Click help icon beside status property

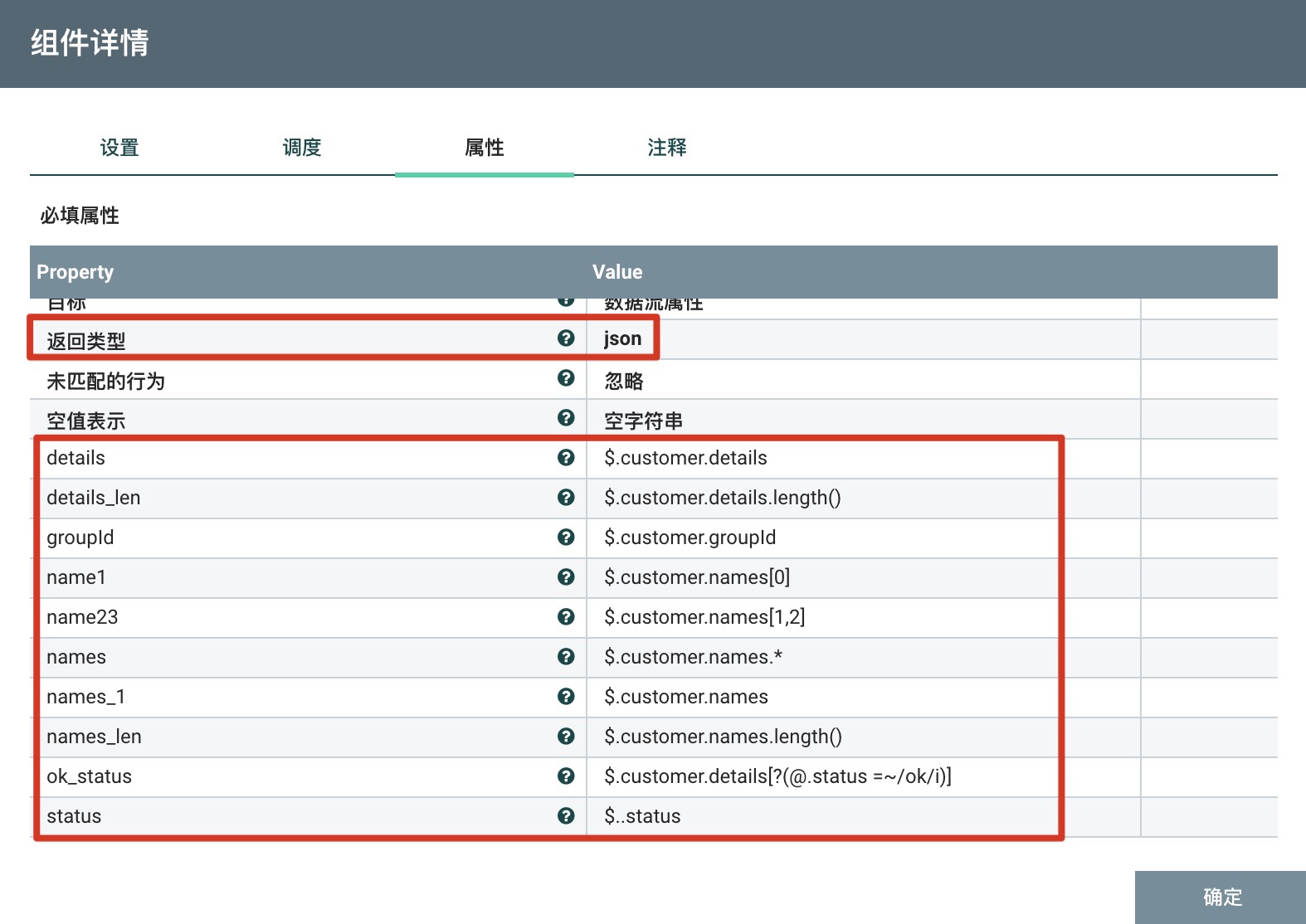tap(566, 816)
